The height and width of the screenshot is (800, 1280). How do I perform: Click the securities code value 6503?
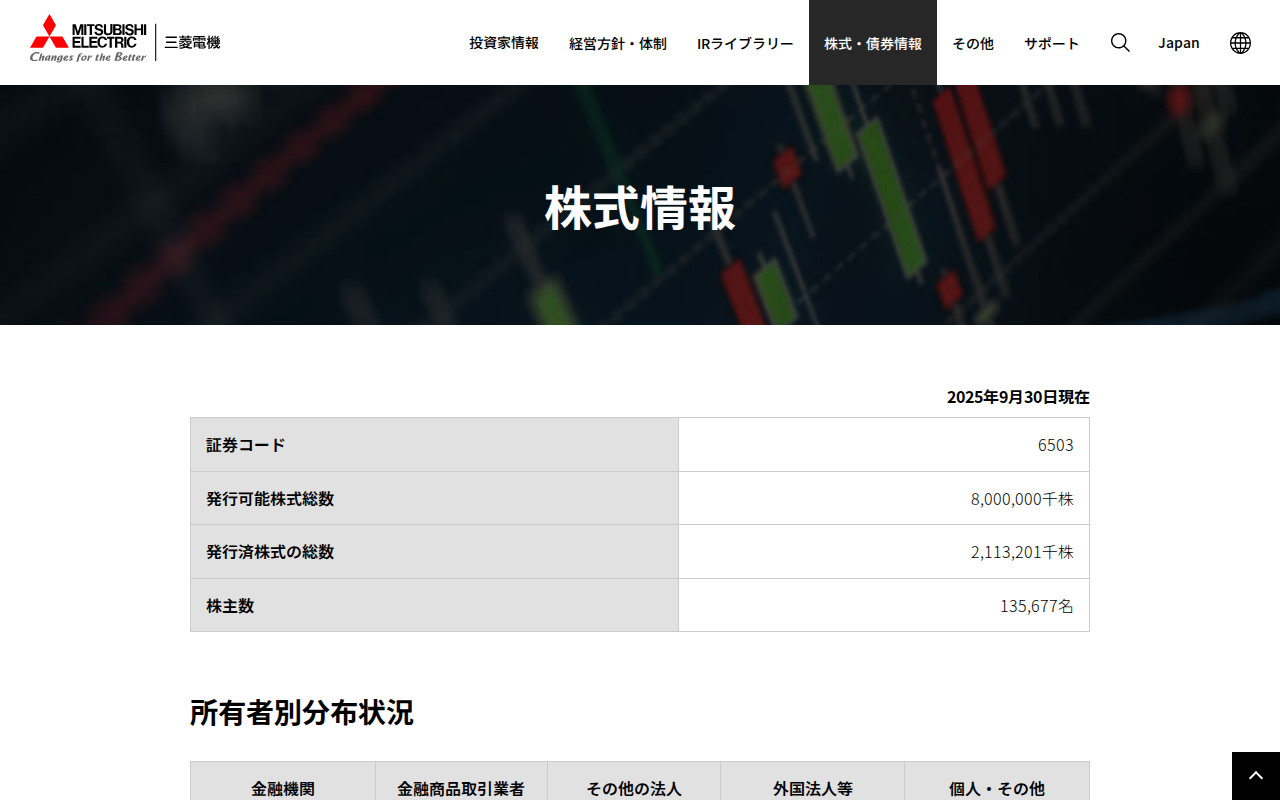tap(1056, 445)
